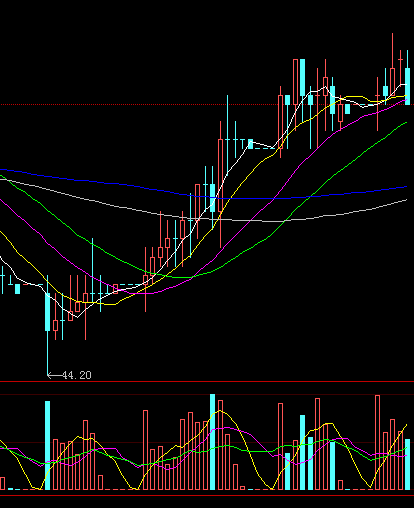The width and height of the screenshot is (414, 508).
Task: Click the tall cyan candle body at the chart top
Action: [302, 78]
